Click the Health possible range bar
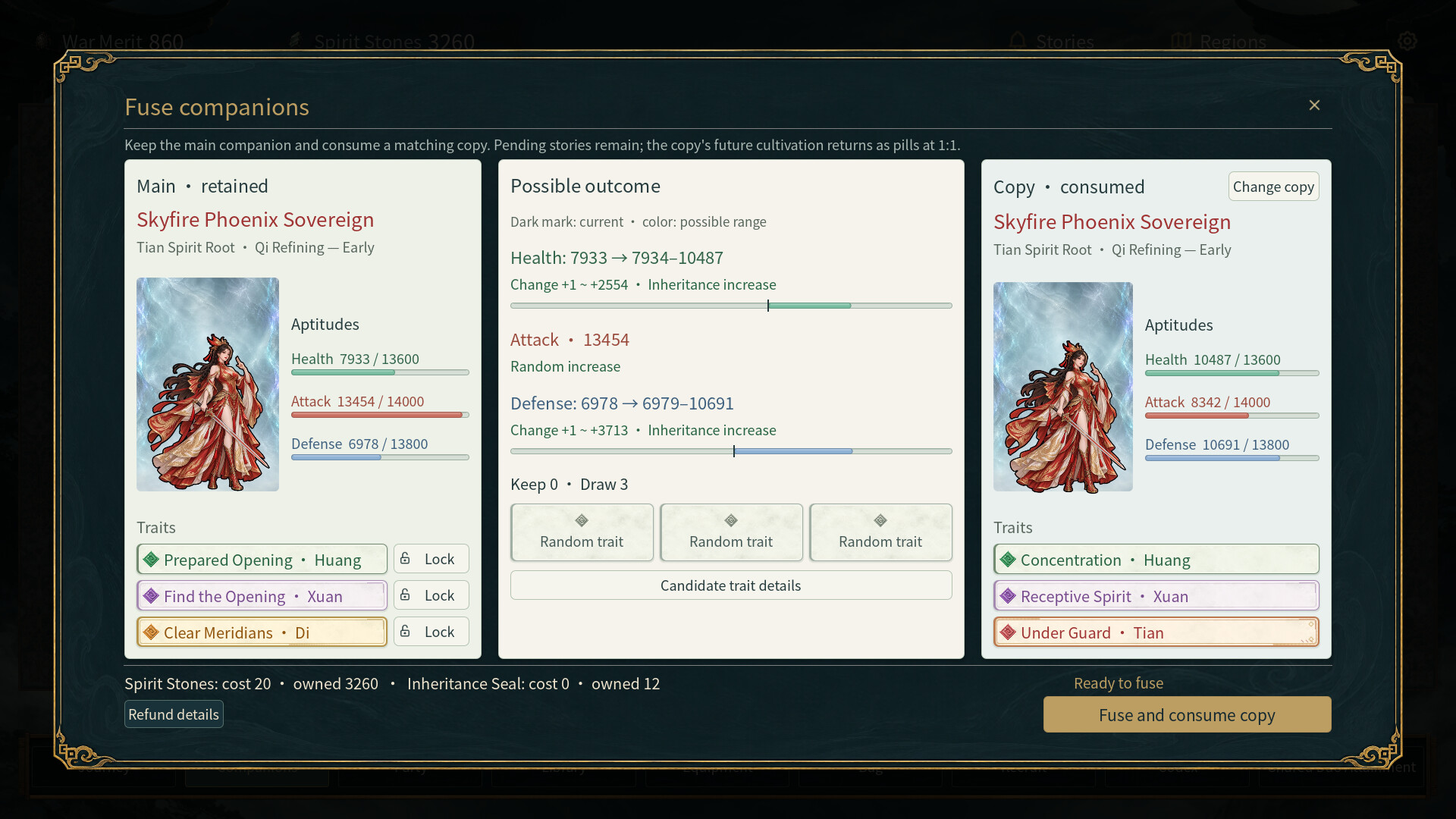 click(x=731, y=306)
